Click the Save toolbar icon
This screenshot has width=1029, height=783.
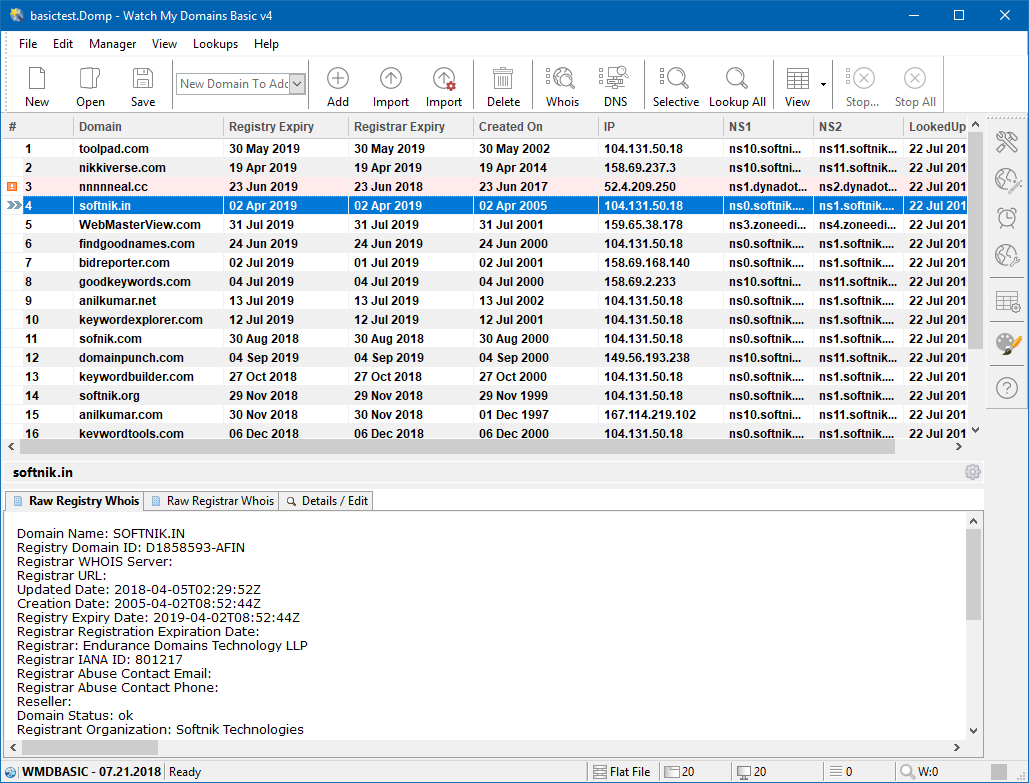[142, 78]
